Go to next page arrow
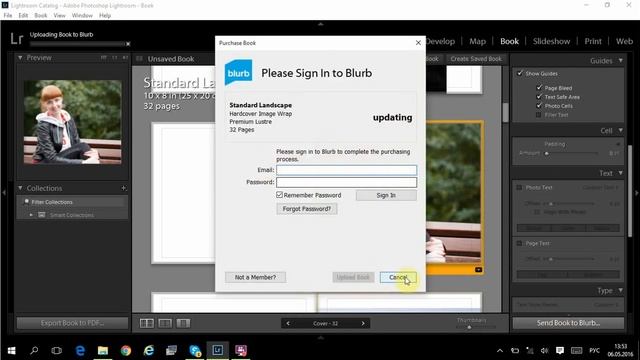 coord(363,323)
